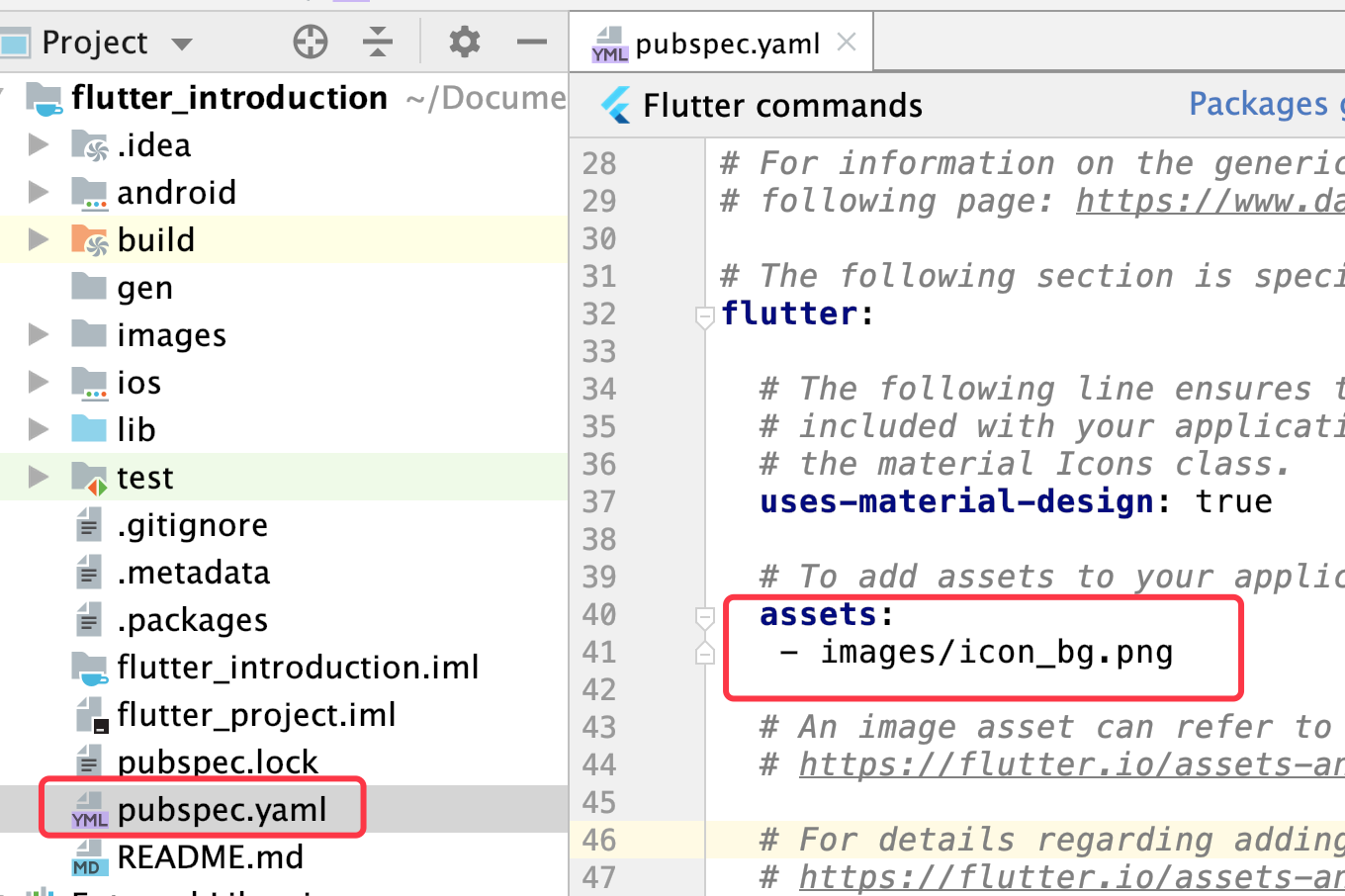Click the blue lib folder icon
This screenshot has height=896, width=1345.
89,429
